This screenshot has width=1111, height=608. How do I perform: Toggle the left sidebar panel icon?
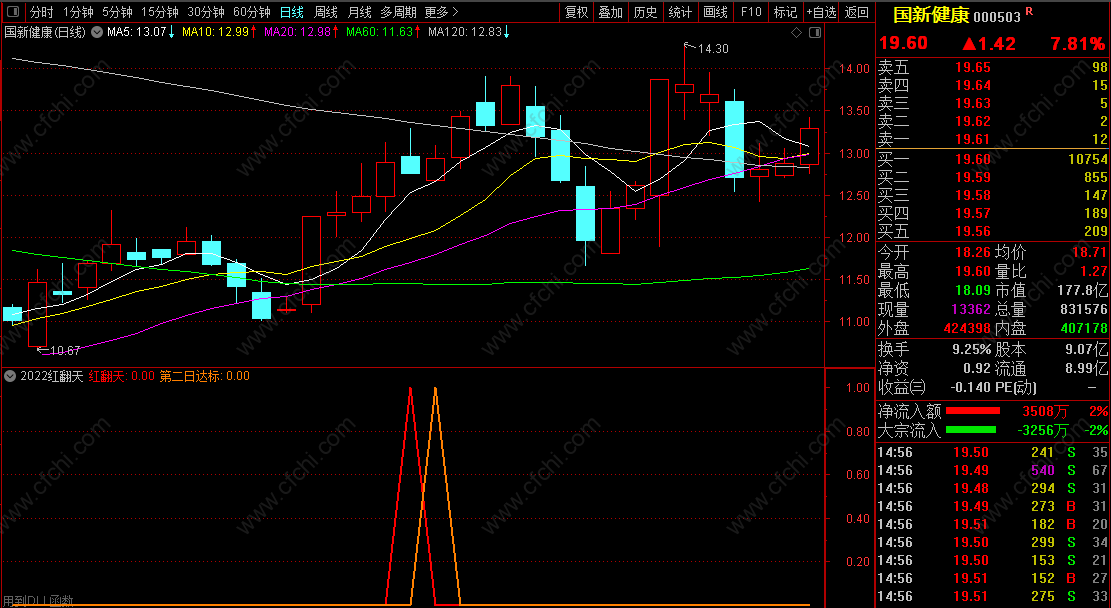click(x=12, y=12)
